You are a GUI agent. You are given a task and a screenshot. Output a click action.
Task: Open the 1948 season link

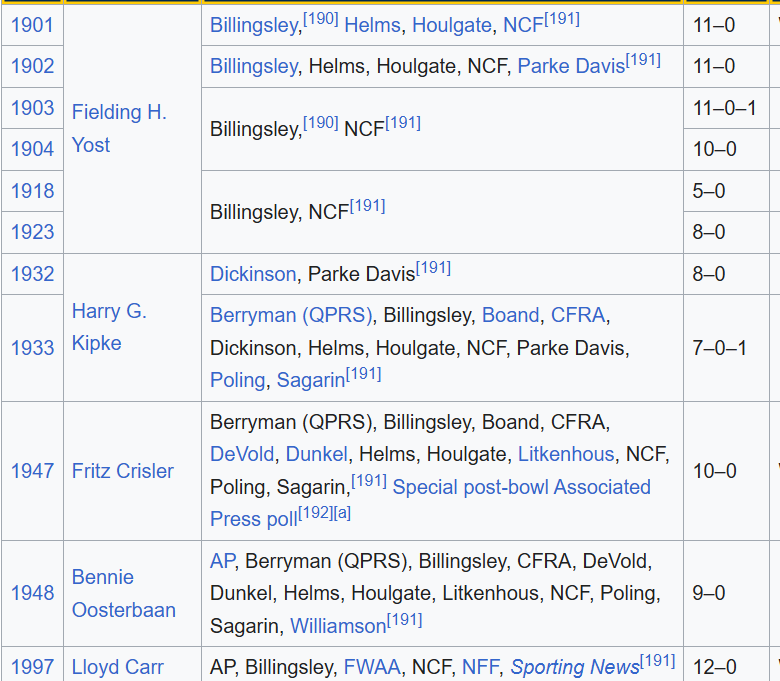point(32,593)
